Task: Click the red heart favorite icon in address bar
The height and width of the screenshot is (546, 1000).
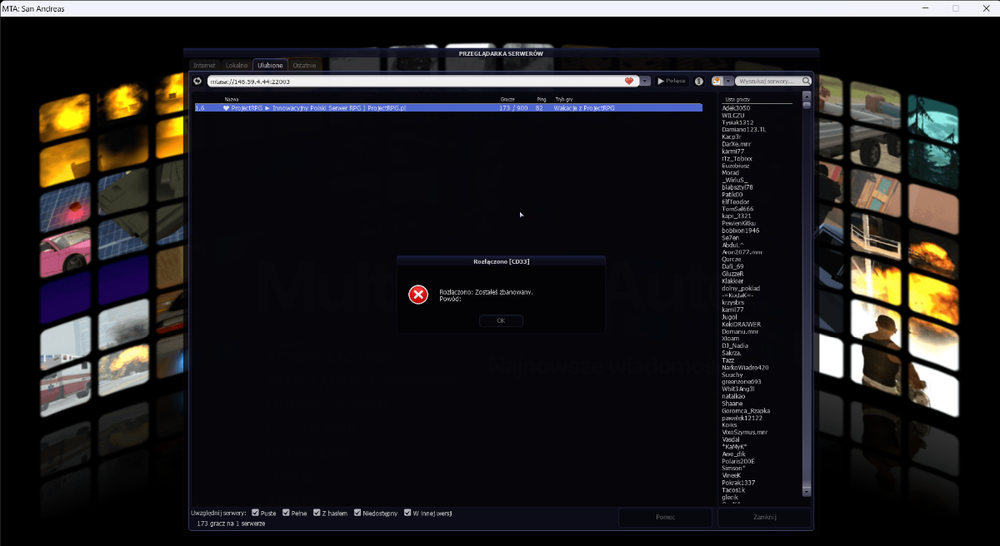Action: coord(629,81)
